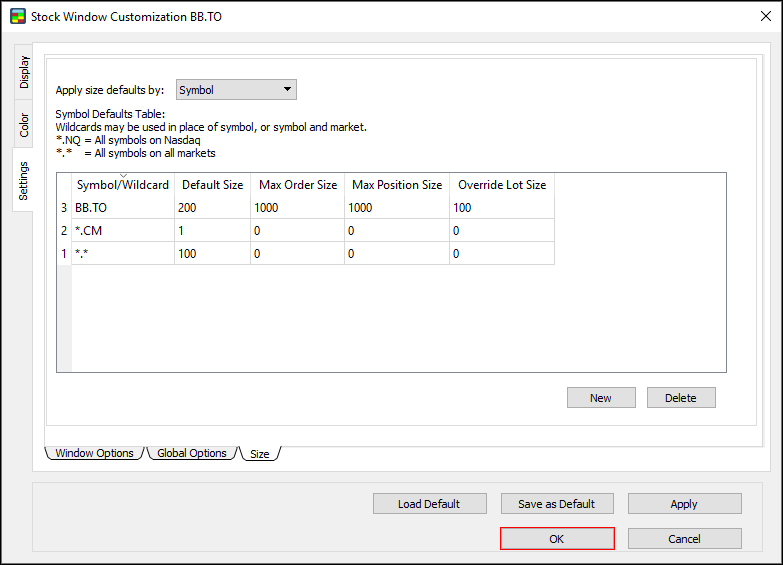Sort by Symbol/Wildcard column header
This screenshot has height=565, width=783.
tap(123, 185)
